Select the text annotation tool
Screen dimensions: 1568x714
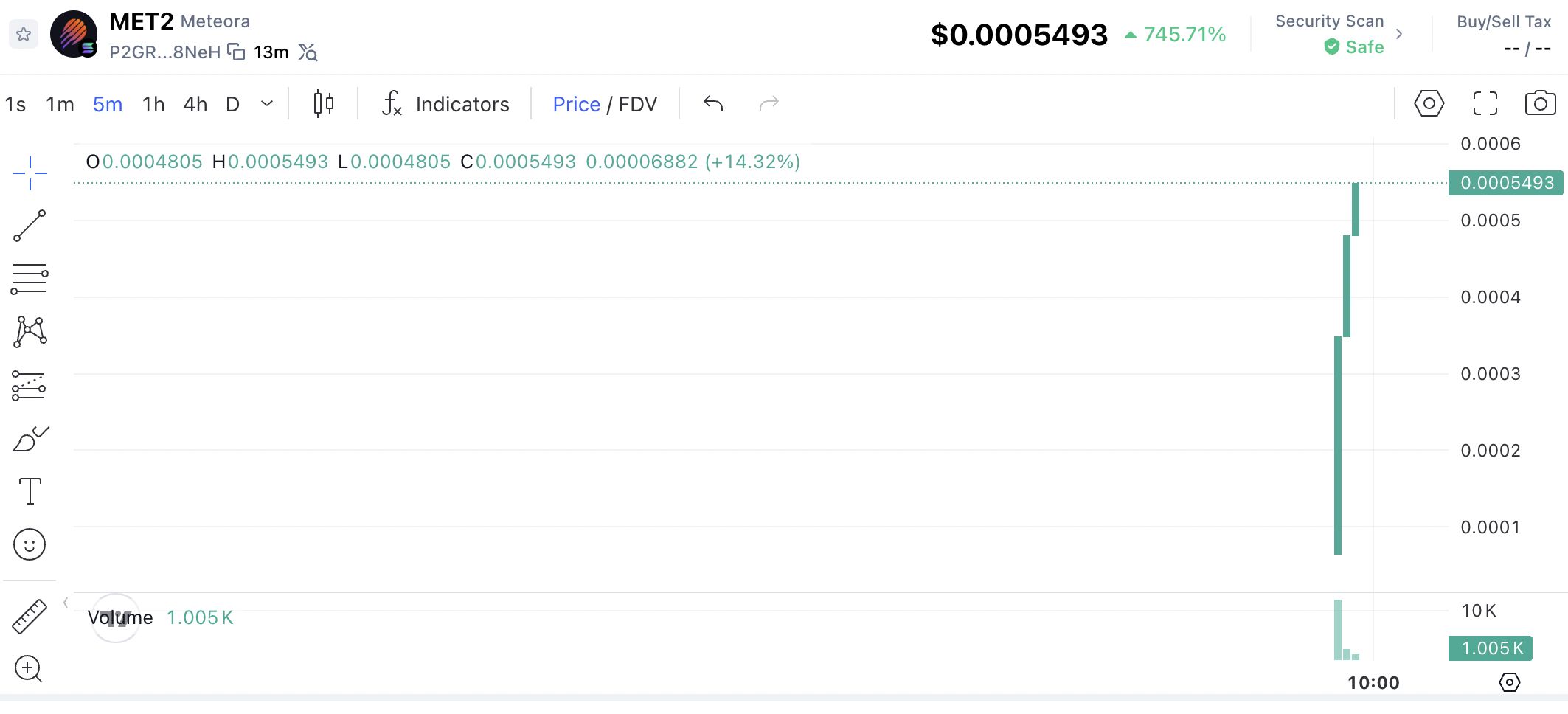[x=29, y=491]
